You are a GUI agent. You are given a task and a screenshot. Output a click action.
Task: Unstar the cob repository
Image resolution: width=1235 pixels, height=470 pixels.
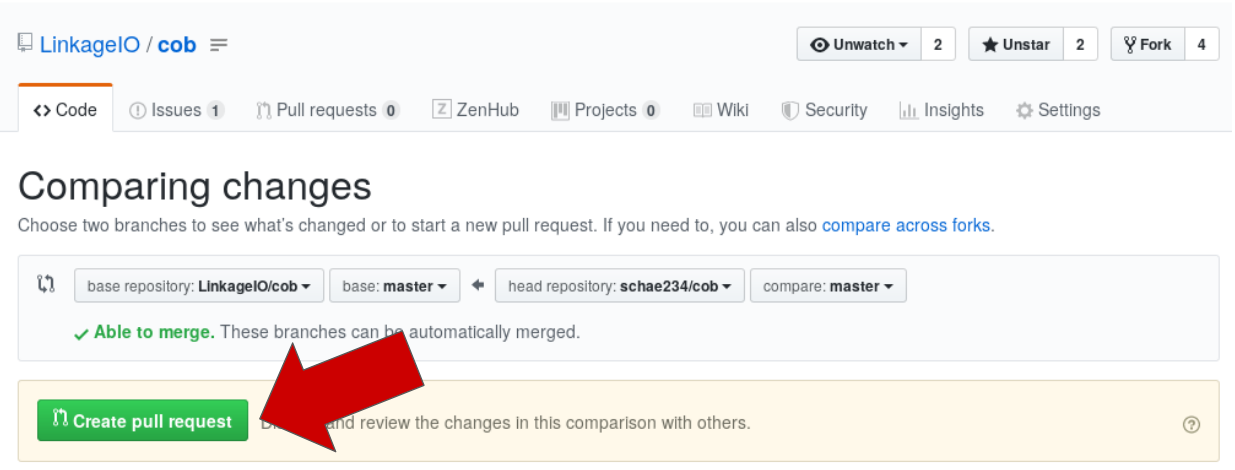click(1015, 45)
